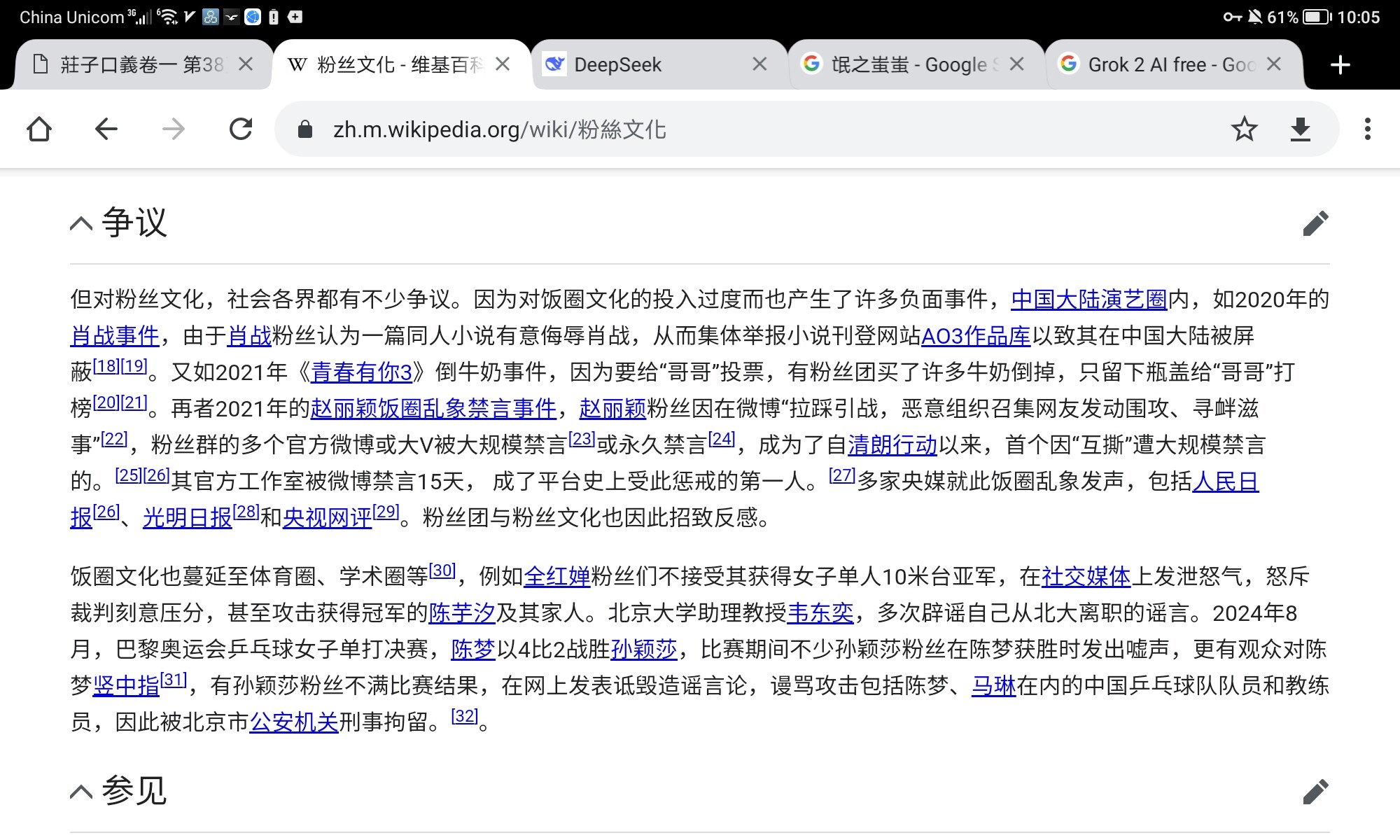This screenshot has height=840, width=1400.
Task: Open the three-dot browser menu
Action: coord(1367,129)
